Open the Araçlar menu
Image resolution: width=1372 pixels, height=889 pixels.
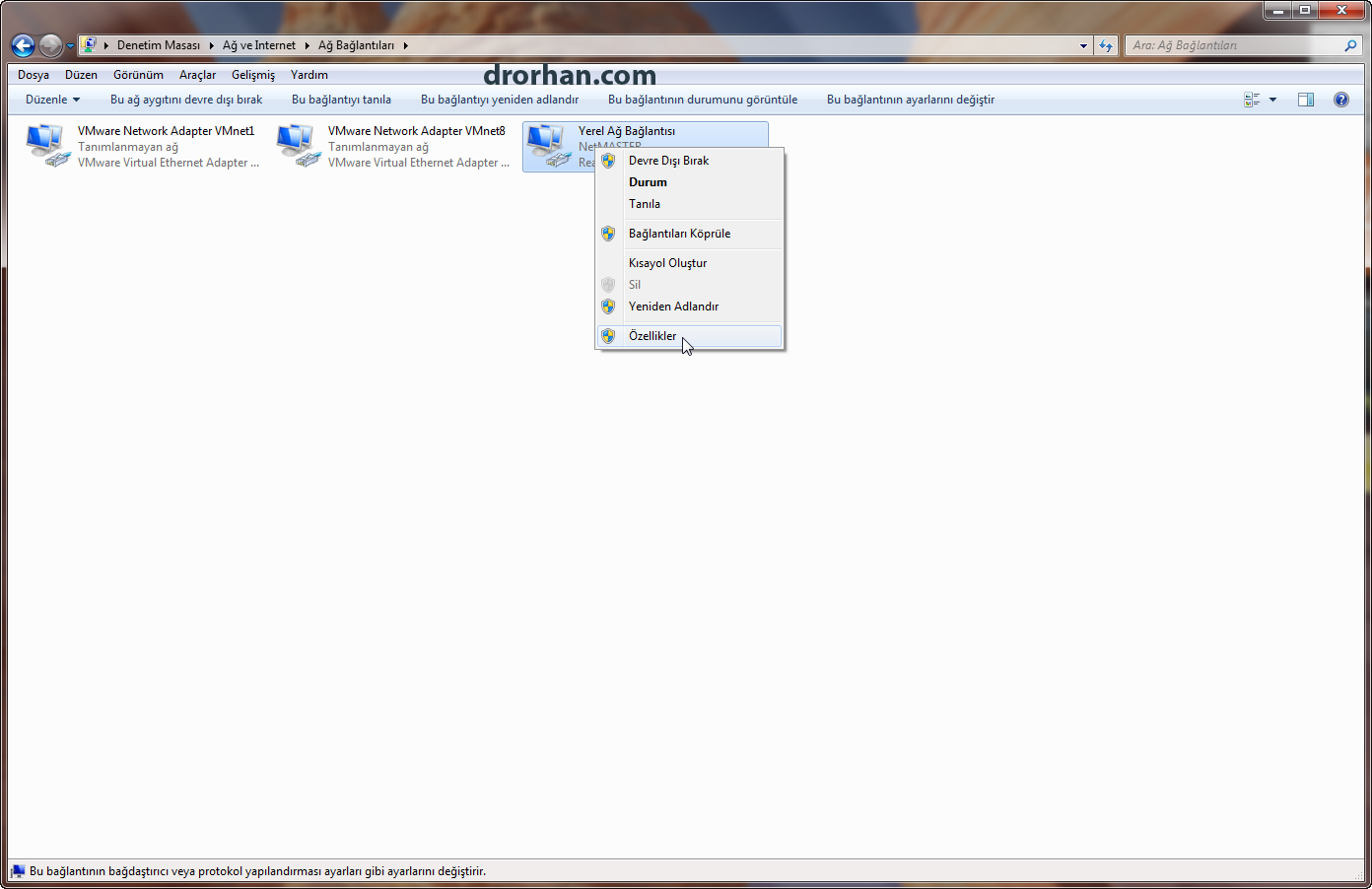197,75
